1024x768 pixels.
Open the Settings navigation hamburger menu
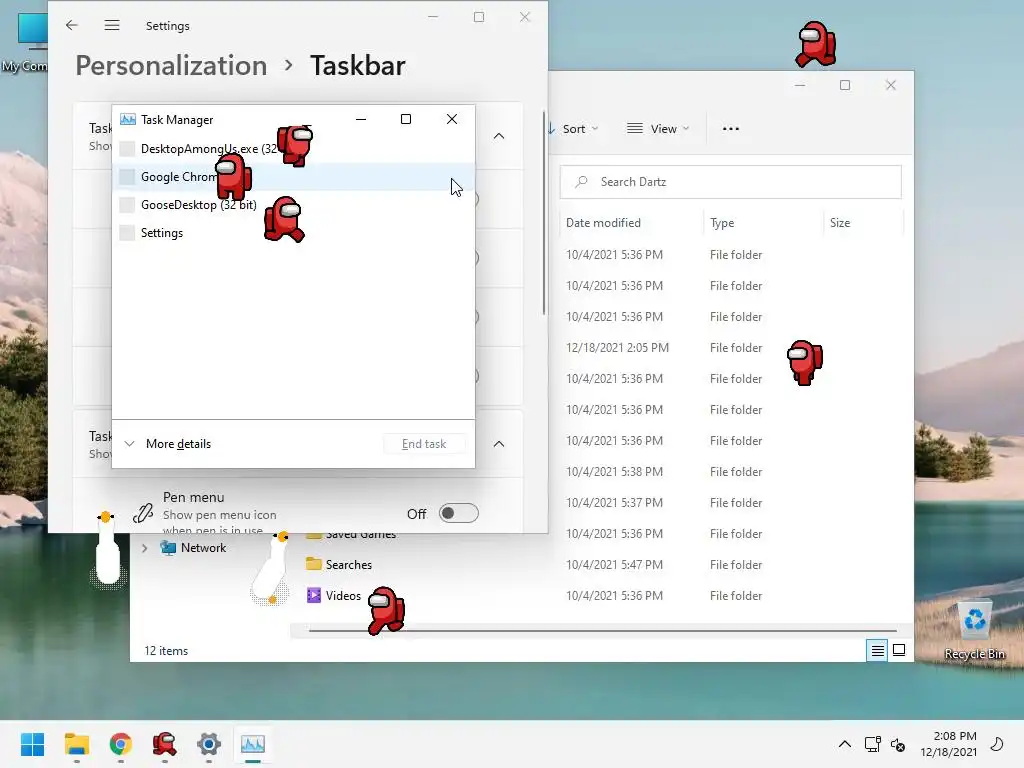[x=112, y=25]
